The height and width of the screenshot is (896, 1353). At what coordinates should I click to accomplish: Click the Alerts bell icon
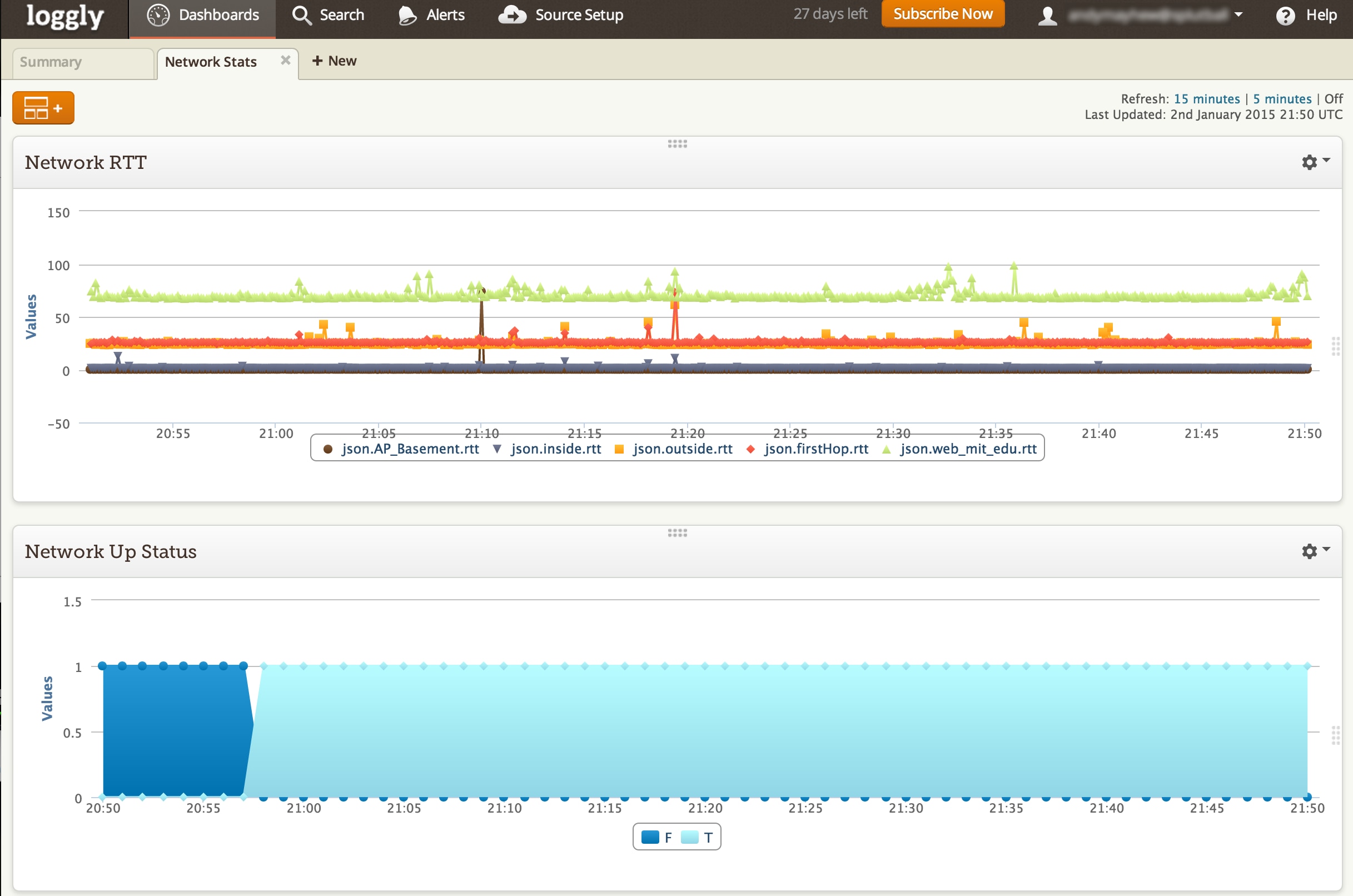[x=407, y=16]
